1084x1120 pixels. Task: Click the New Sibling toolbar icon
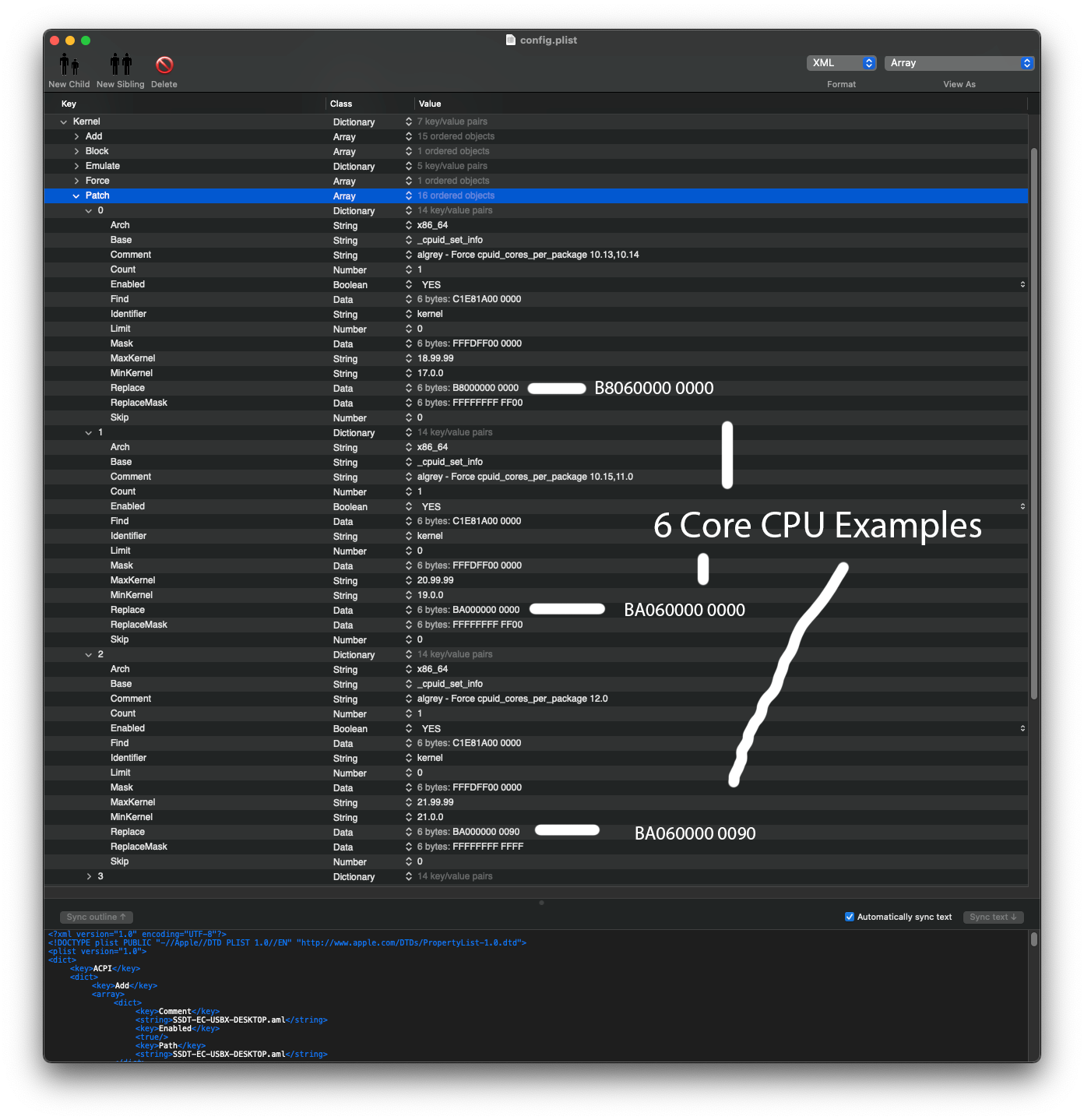click(x=121, y=65)
